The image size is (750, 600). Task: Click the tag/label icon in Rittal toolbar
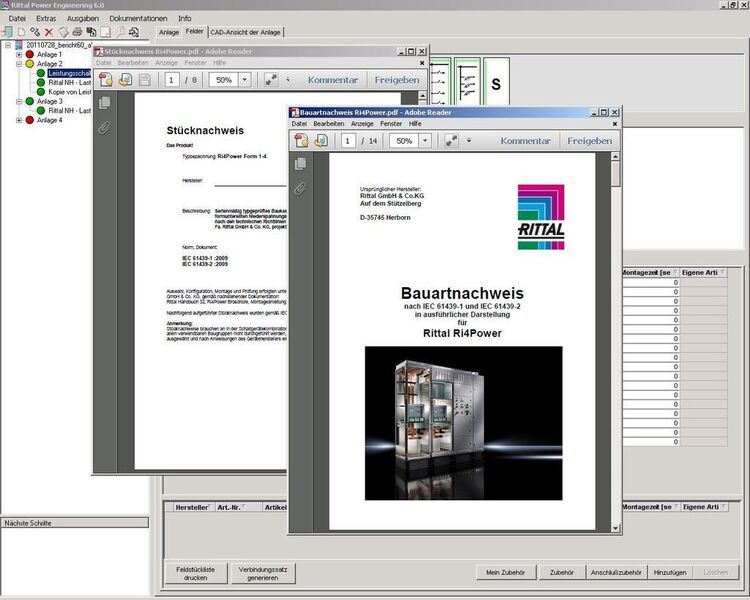click(x=63, y=32)
